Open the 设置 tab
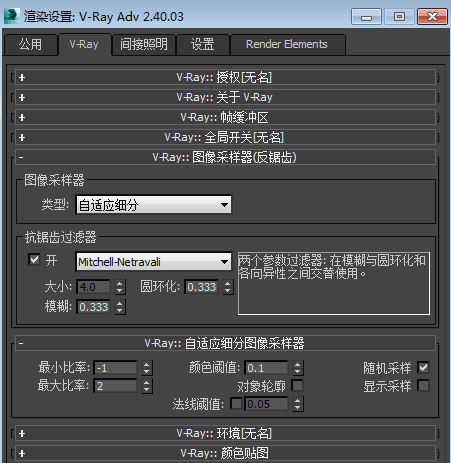451x463 pixels. pyautogui.click(x=203, y=44)
